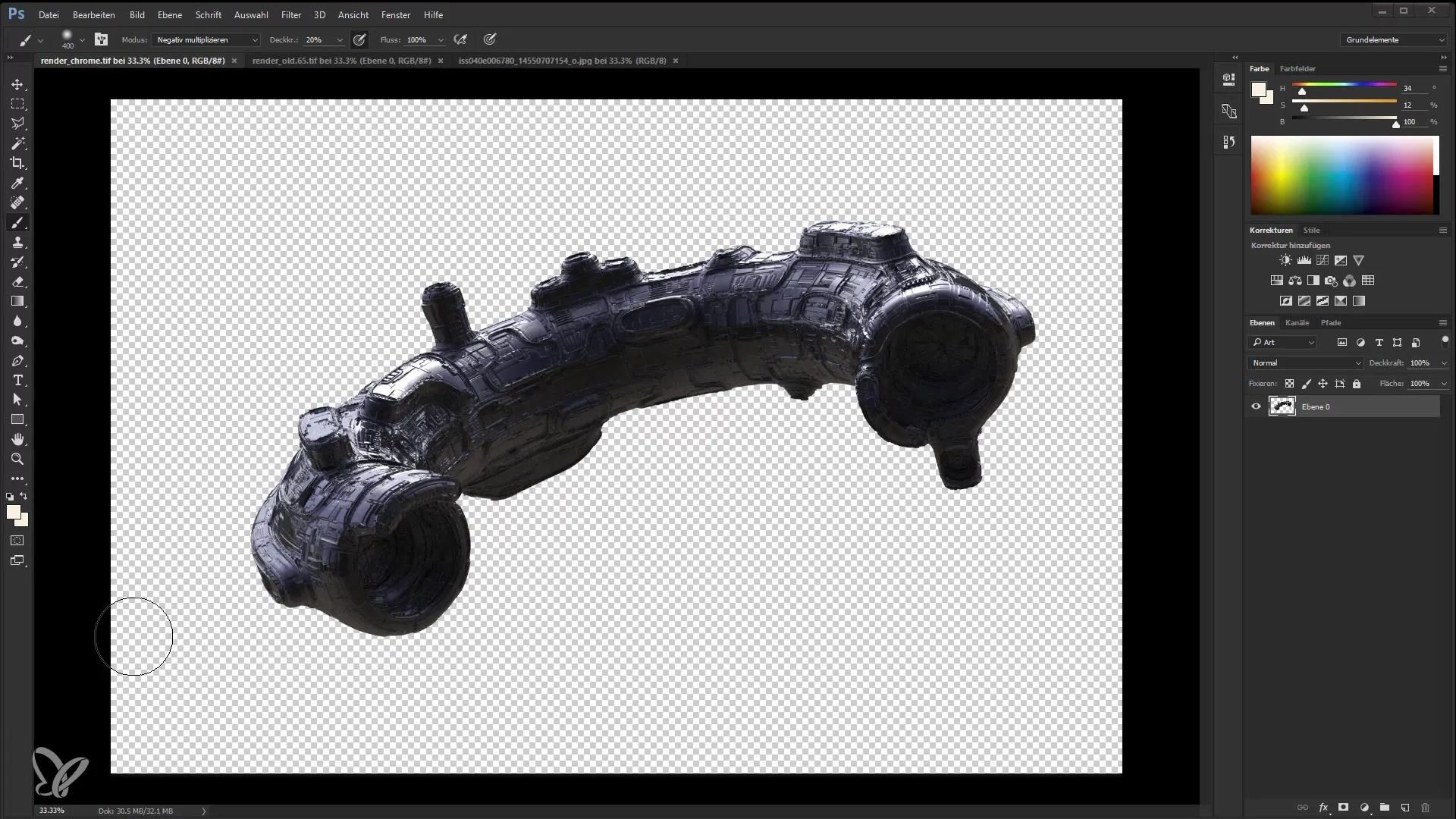The height and width of the screenshot is (819, 1456).
Task: Select the Move tool
Action: pyautogui.click(x=18, y=84)
